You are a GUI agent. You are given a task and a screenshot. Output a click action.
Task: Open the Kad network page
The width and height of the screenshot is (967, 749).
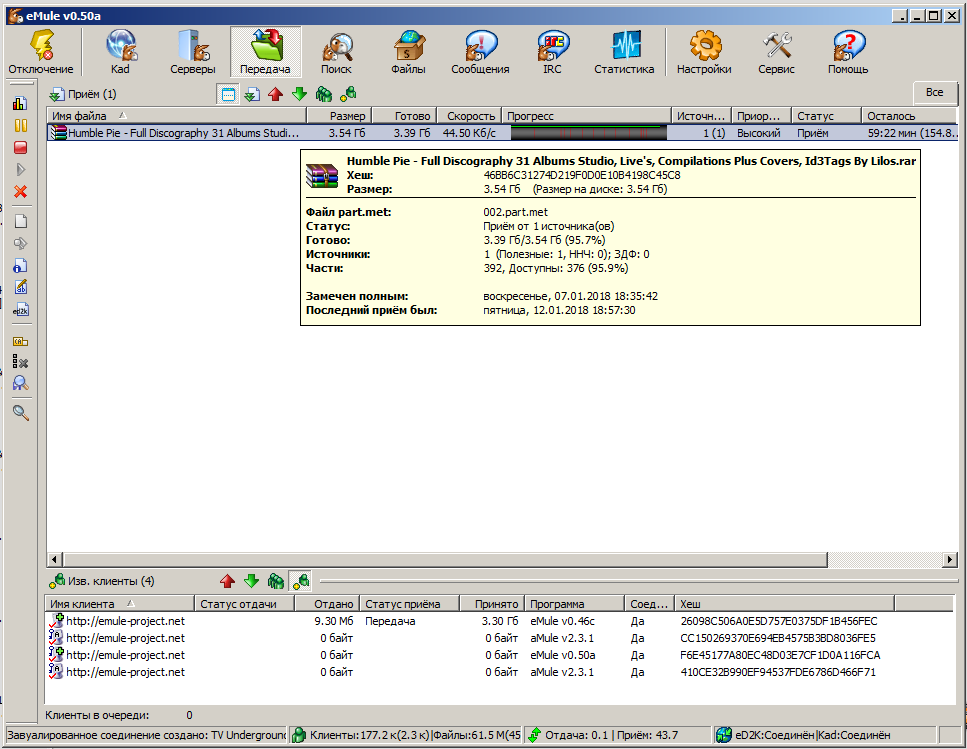coord(120,52)
